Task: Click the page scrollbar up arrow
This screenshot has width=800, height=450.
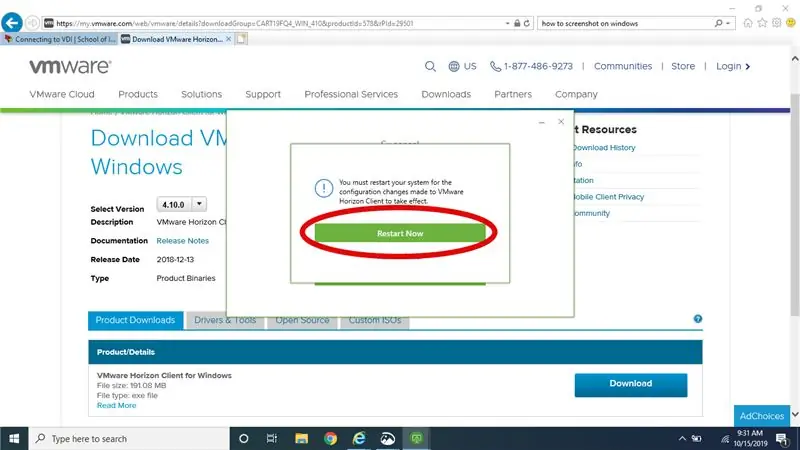Action: [795, 60]
